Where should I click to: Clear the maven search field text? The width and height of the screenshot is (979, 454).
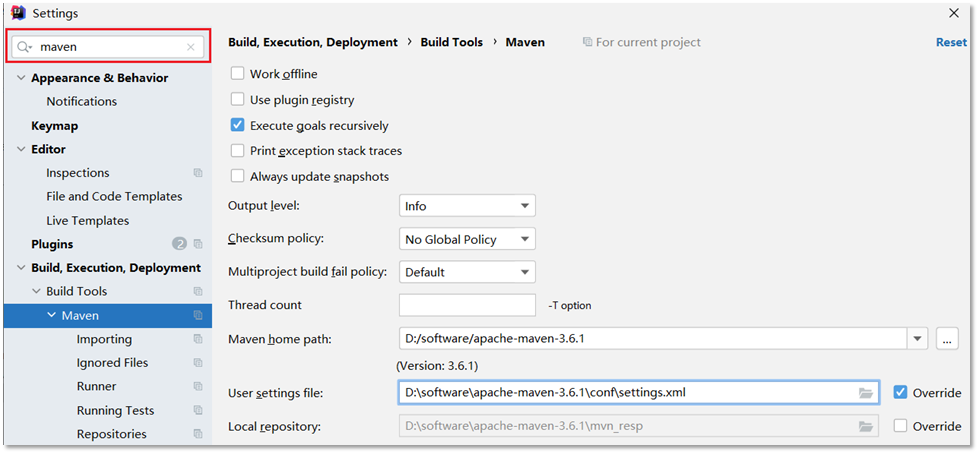(x=191, y=47)
